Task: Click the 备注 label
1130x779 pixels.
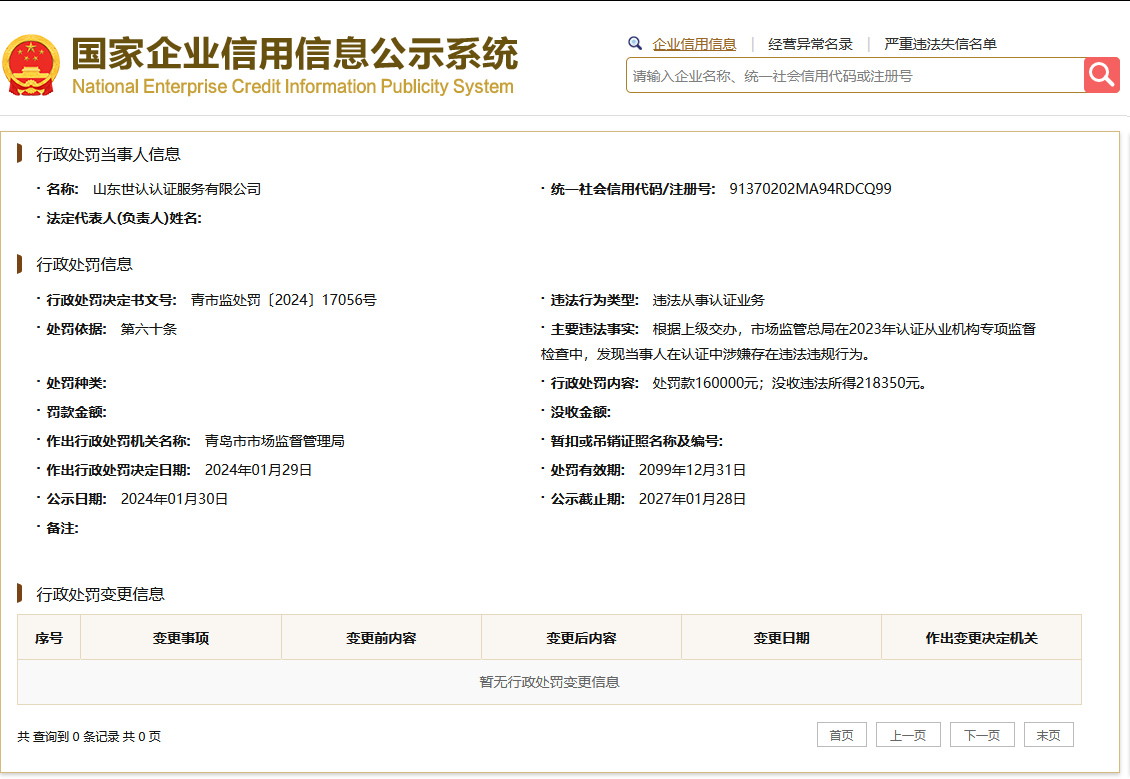Action: coord(62,528)
